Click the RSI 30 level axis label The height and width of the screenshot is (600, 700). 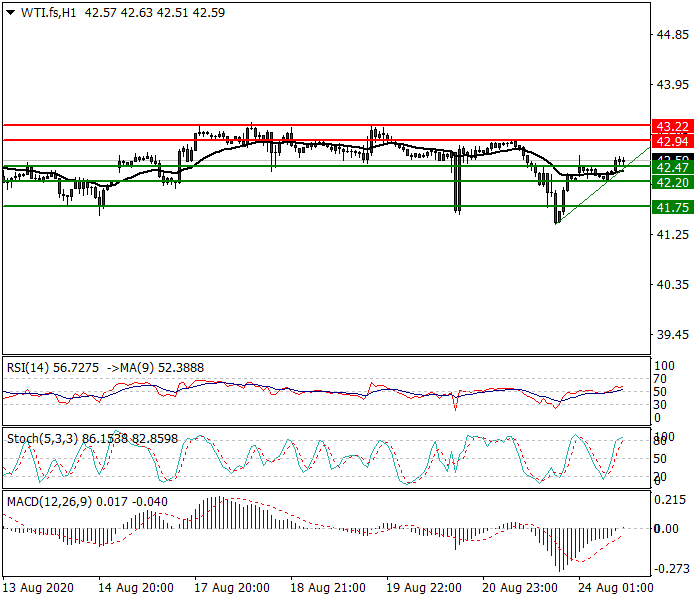pyautogui.click(x=660, y=405)
